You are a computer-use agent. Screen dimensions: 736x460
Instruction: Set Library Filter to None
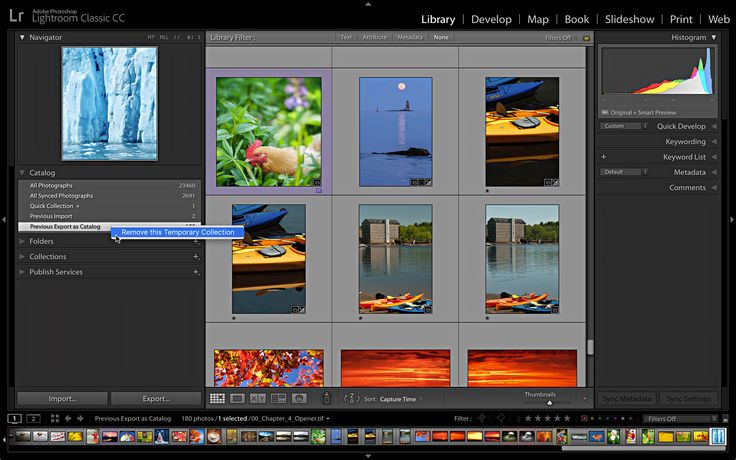point(440,37)
